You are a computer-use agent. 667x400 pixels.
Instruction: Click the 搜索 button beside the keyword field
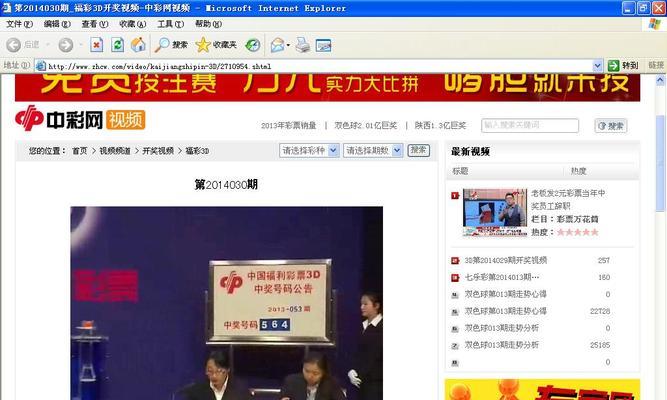[611, 126]
